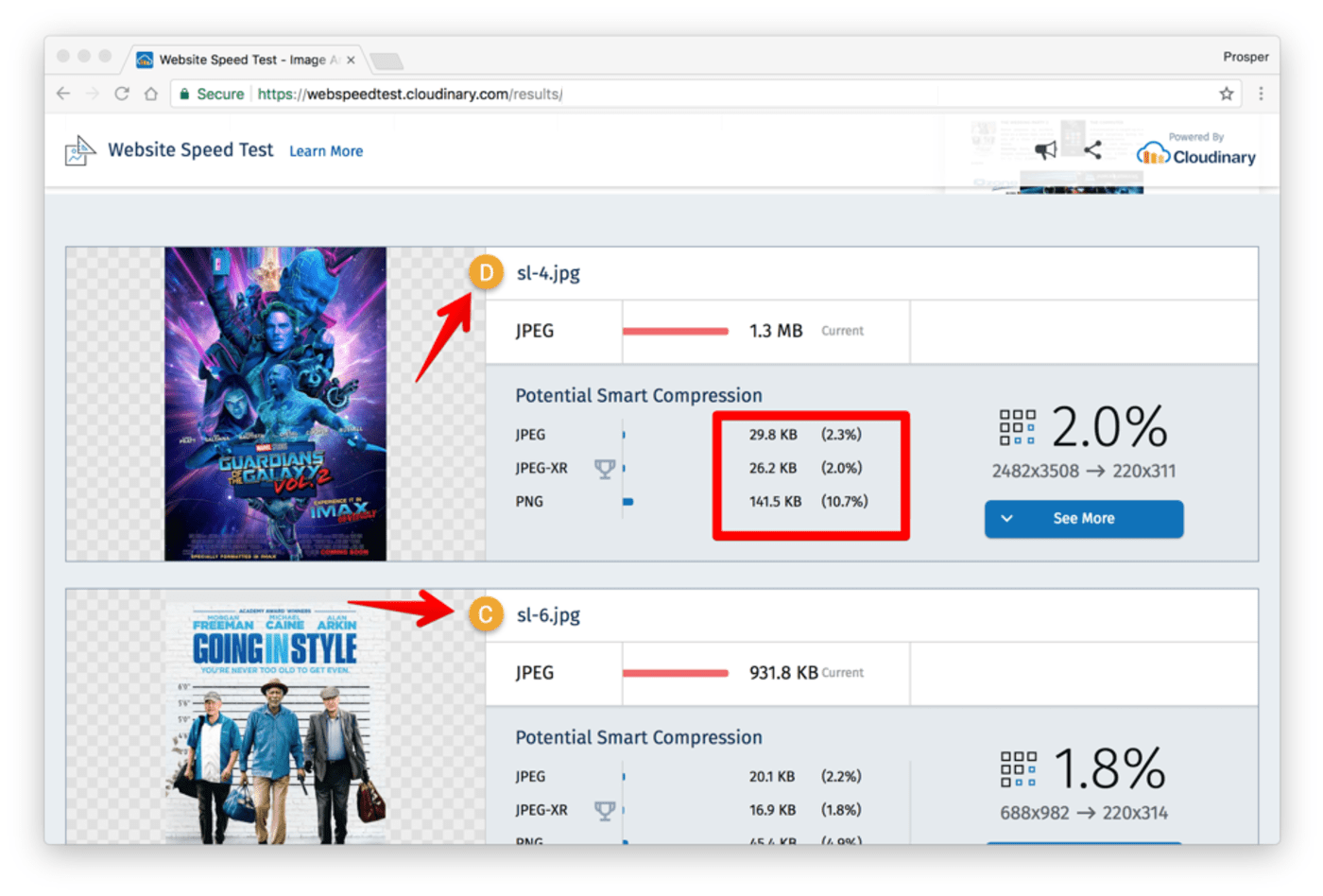Image resolution: width=1323 pixels, height=896 pixels.
Task: Bookmark the page with the star icon
Action: click(x=1227, y=94)
